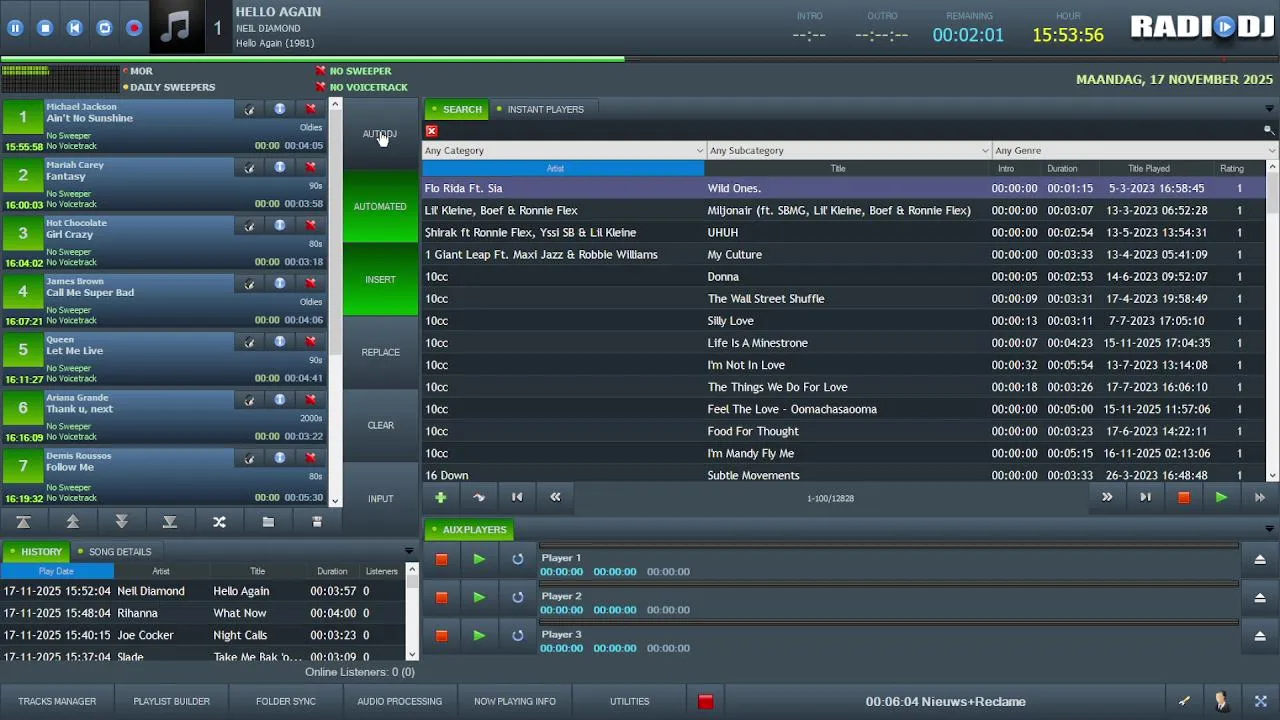Pre-listen Hot Chocolate Girl Crazy in headphones
Image resolution: width=1280 pixels, height=720 pixels.
tap(249, 225)
